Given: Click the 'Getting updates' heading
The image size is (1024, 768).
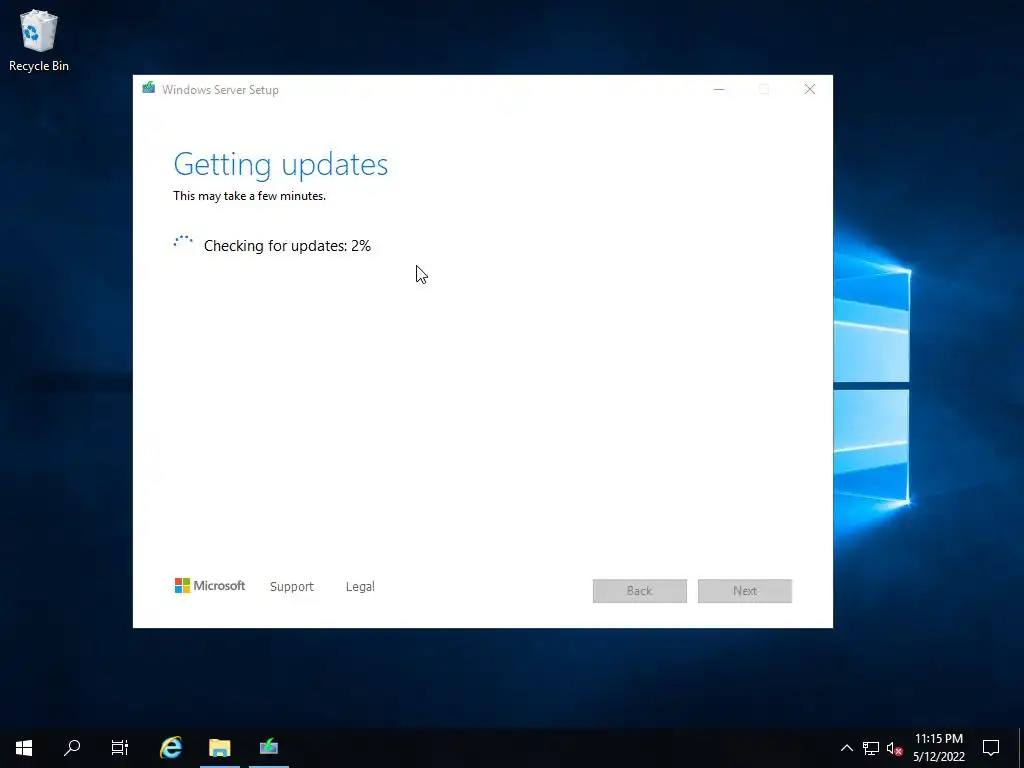Looking at the screenshot, I should (281, 164).
